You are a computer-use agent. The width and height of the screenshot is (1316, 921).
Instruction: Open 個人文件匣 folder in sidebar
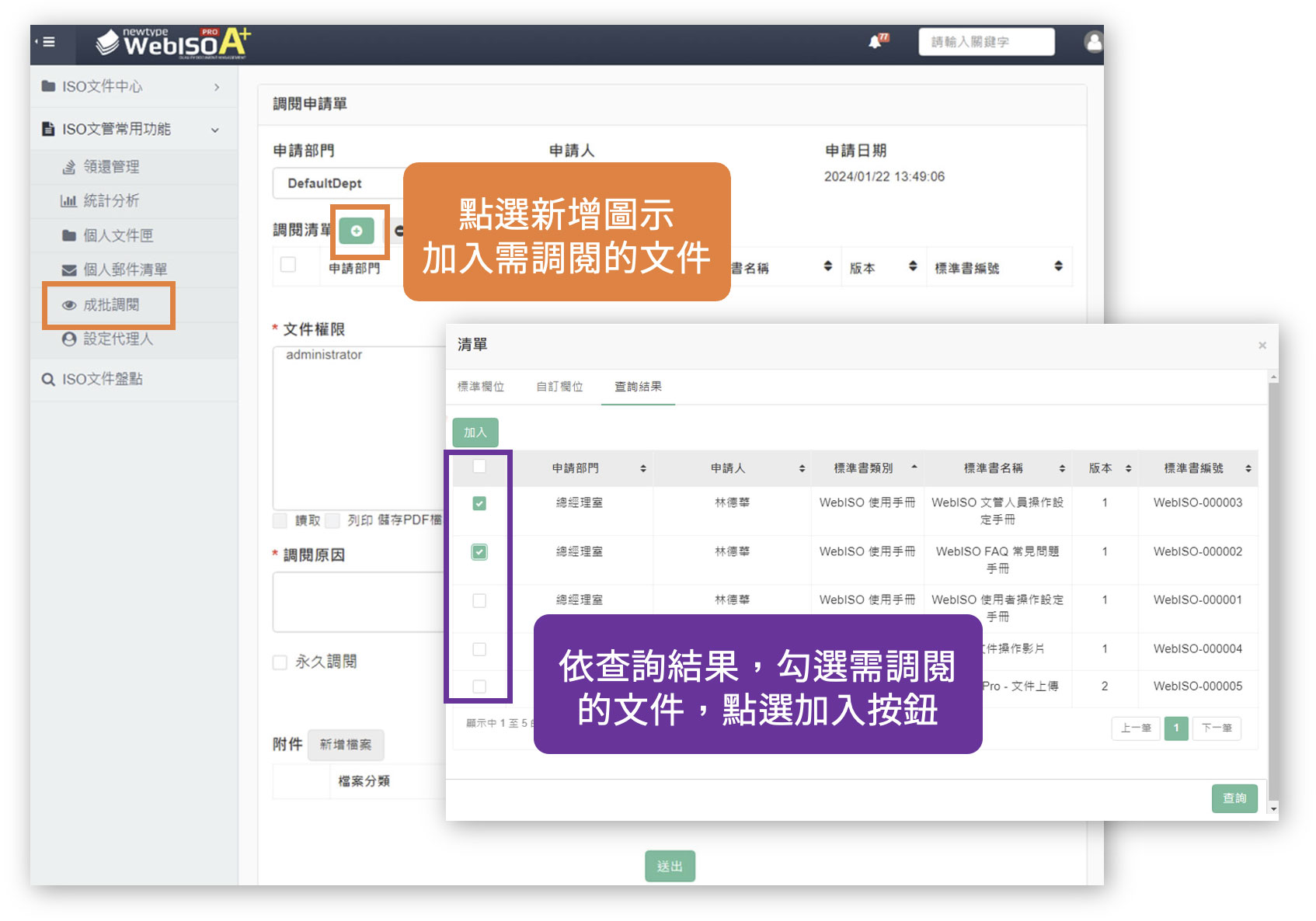[117, 235]
